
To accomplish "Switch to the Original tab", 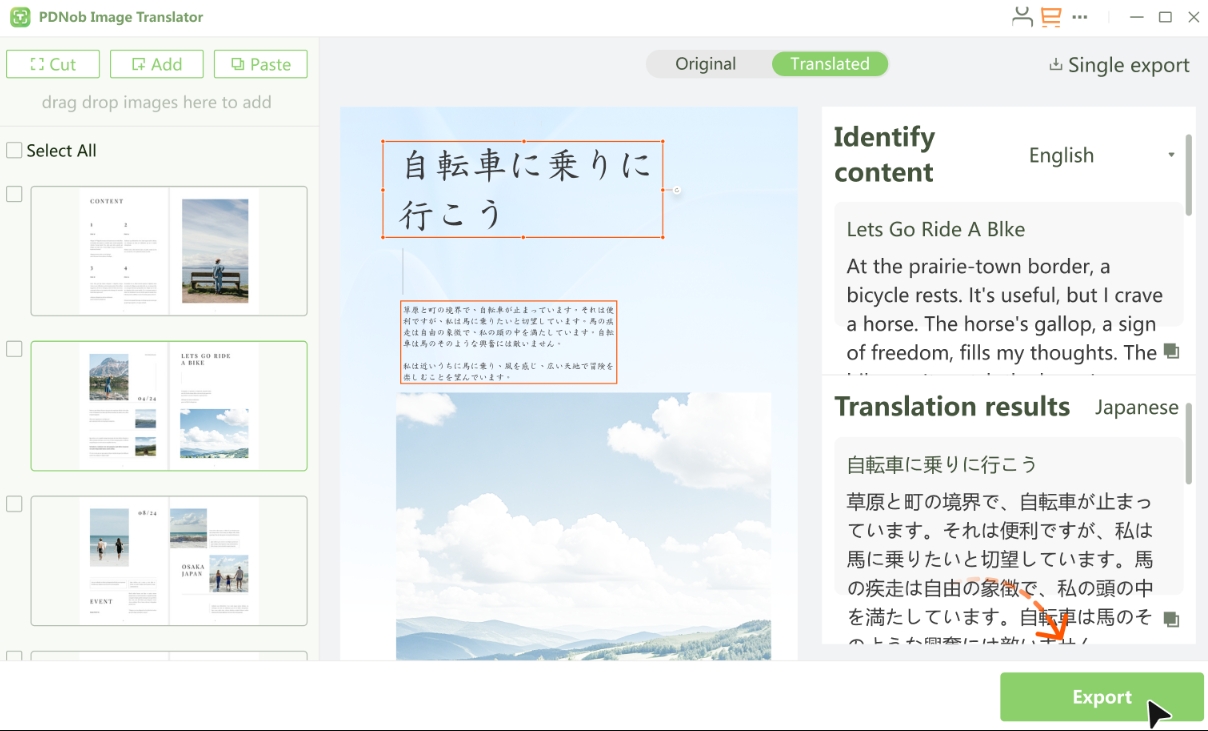I will click(707, 63).
